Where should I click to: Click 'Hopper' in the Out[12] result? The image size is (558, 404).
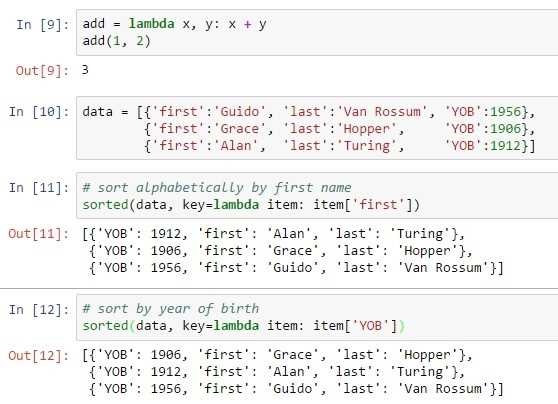pos(427,355)
